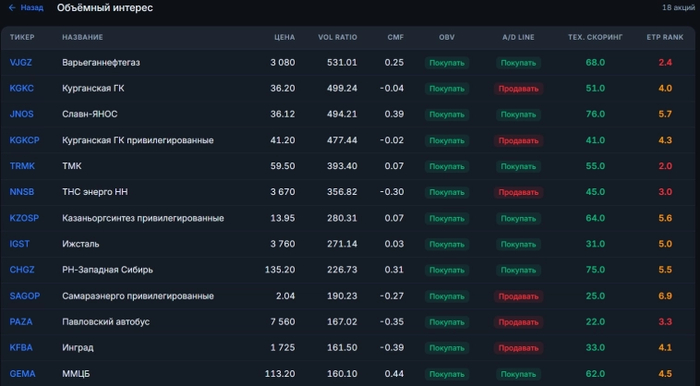Select the name Курганская ГК привилегированные

point(138,140)
